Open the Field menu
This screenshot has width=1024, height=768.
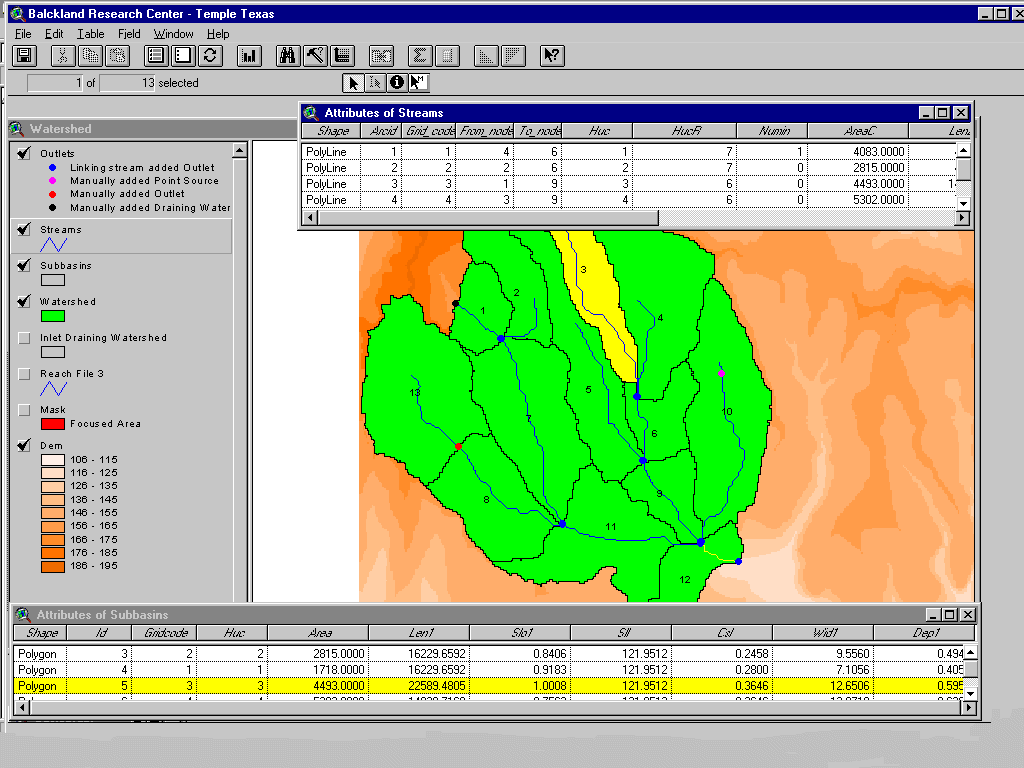tap(129, 34)
